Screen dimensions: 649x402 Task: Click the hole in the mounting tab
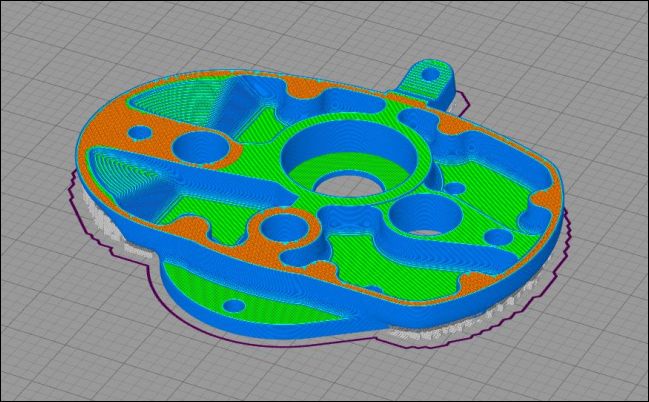pyautogui.click(x=430, y=74)
